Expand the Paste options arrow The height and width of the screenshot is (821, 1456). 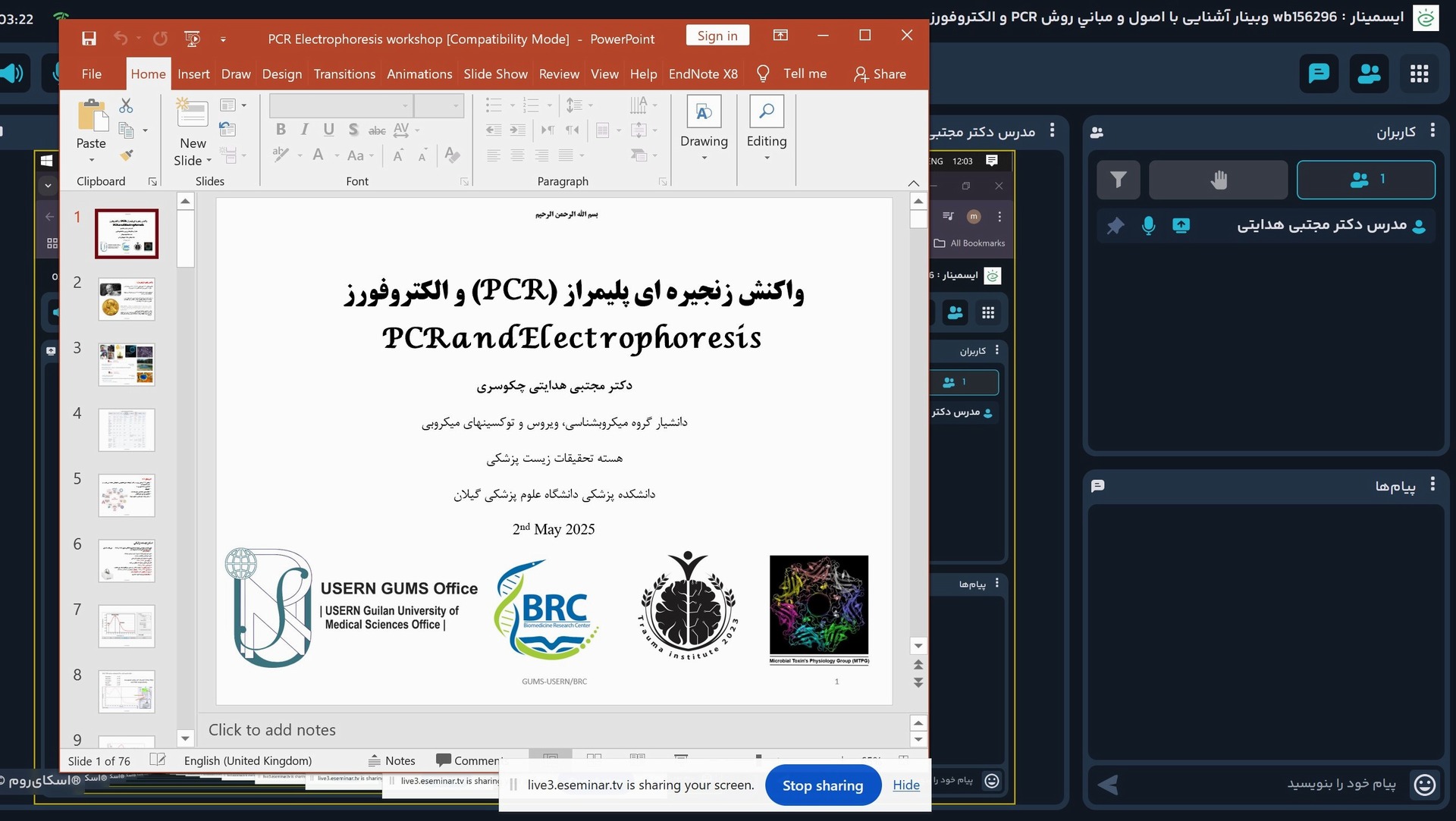[x=92, y=160]
